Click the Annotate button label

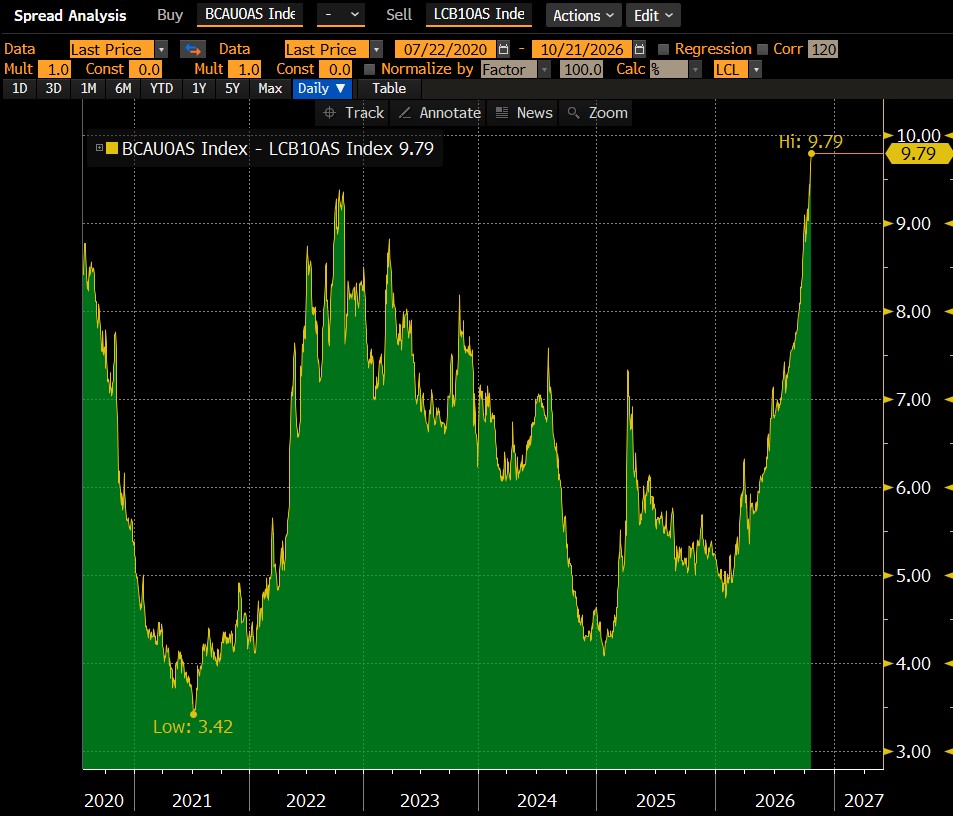point(450,112)
